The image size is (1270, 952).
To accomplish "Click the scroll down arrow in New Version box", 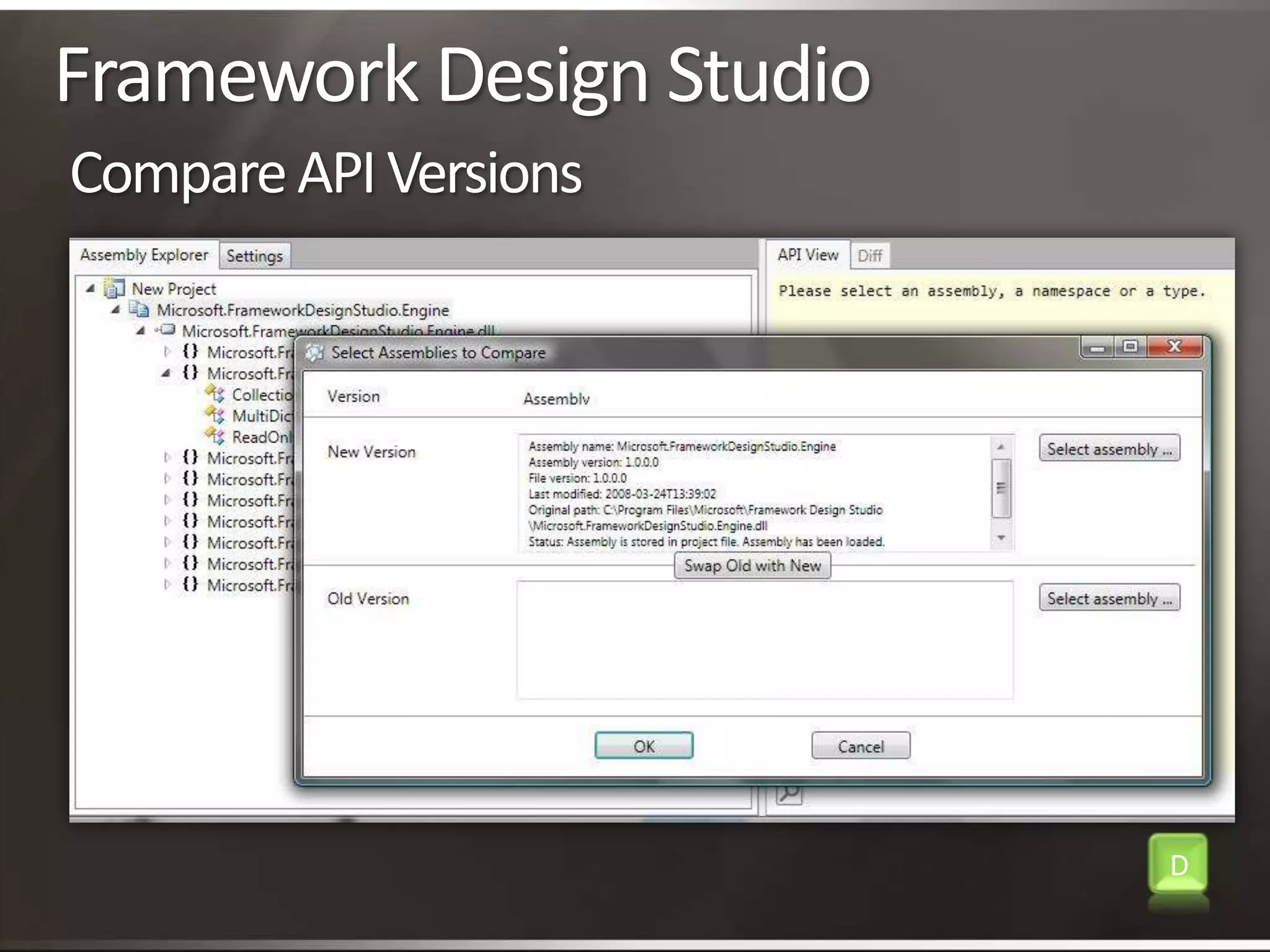I will 1001,538.
